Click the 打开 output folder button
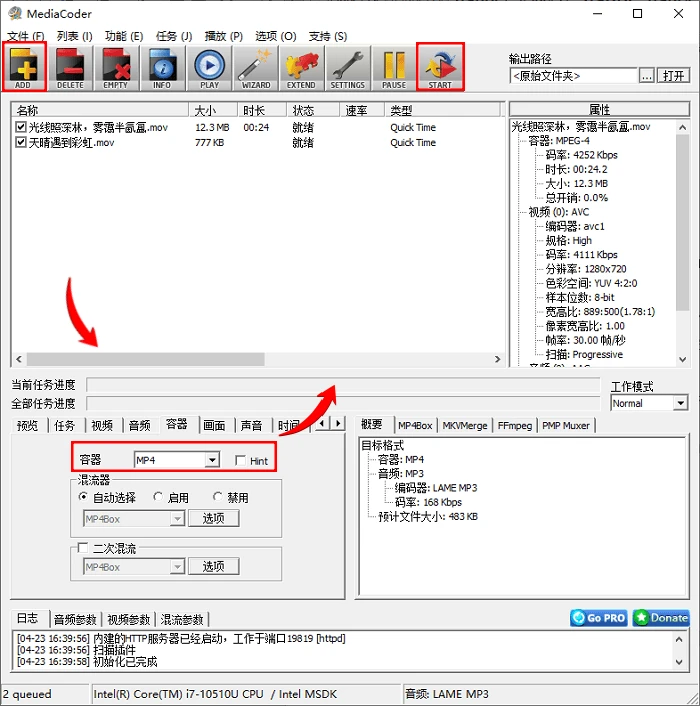This screenshot has height=706, width=700. (673, 76)
